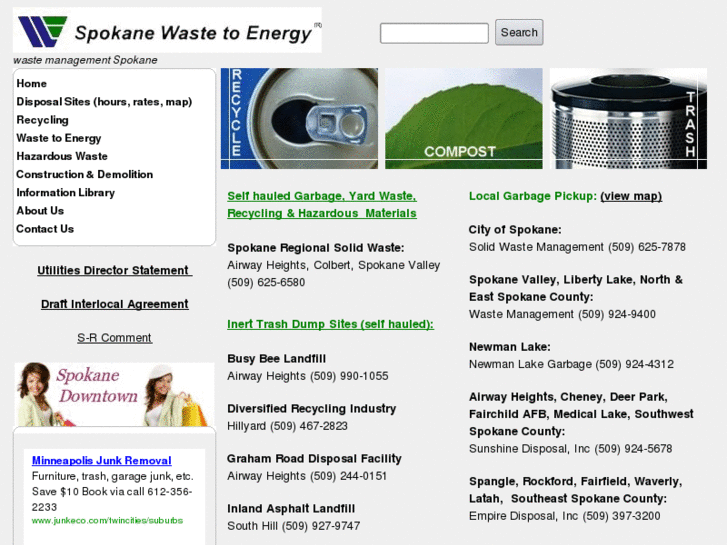Click the Recycle can banner image

(x=300, y=118)
